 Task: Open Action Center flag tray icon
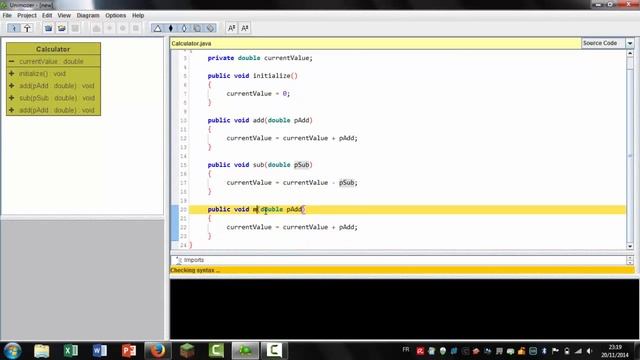[555, 351]
